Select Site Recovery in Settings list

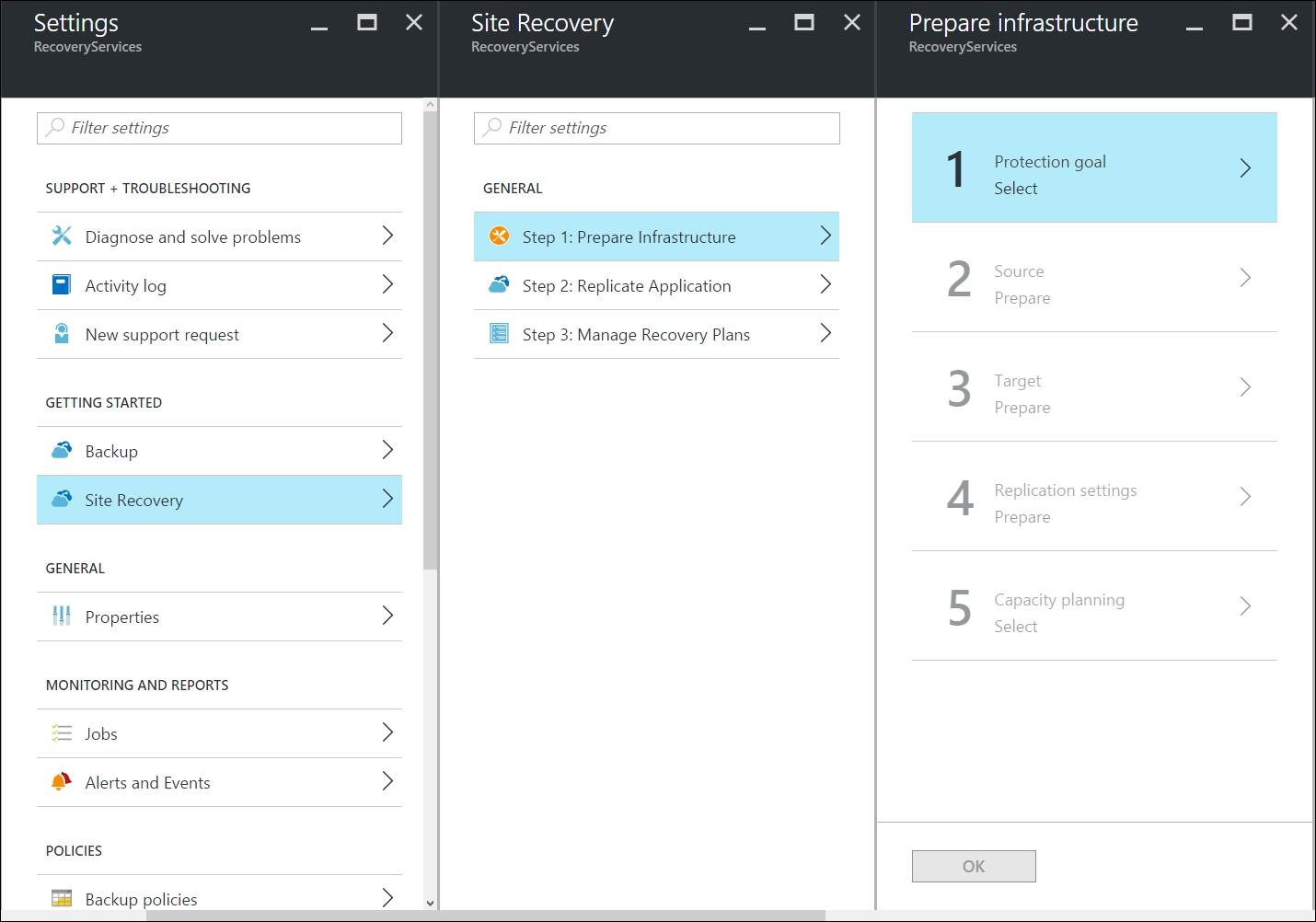(219, 500)
